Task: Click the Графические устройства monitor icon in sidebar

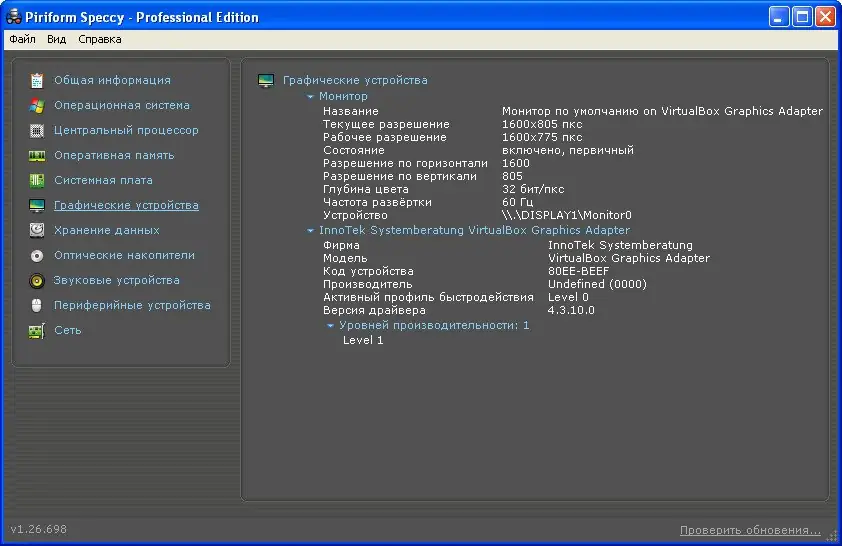Action: [37, 206]
